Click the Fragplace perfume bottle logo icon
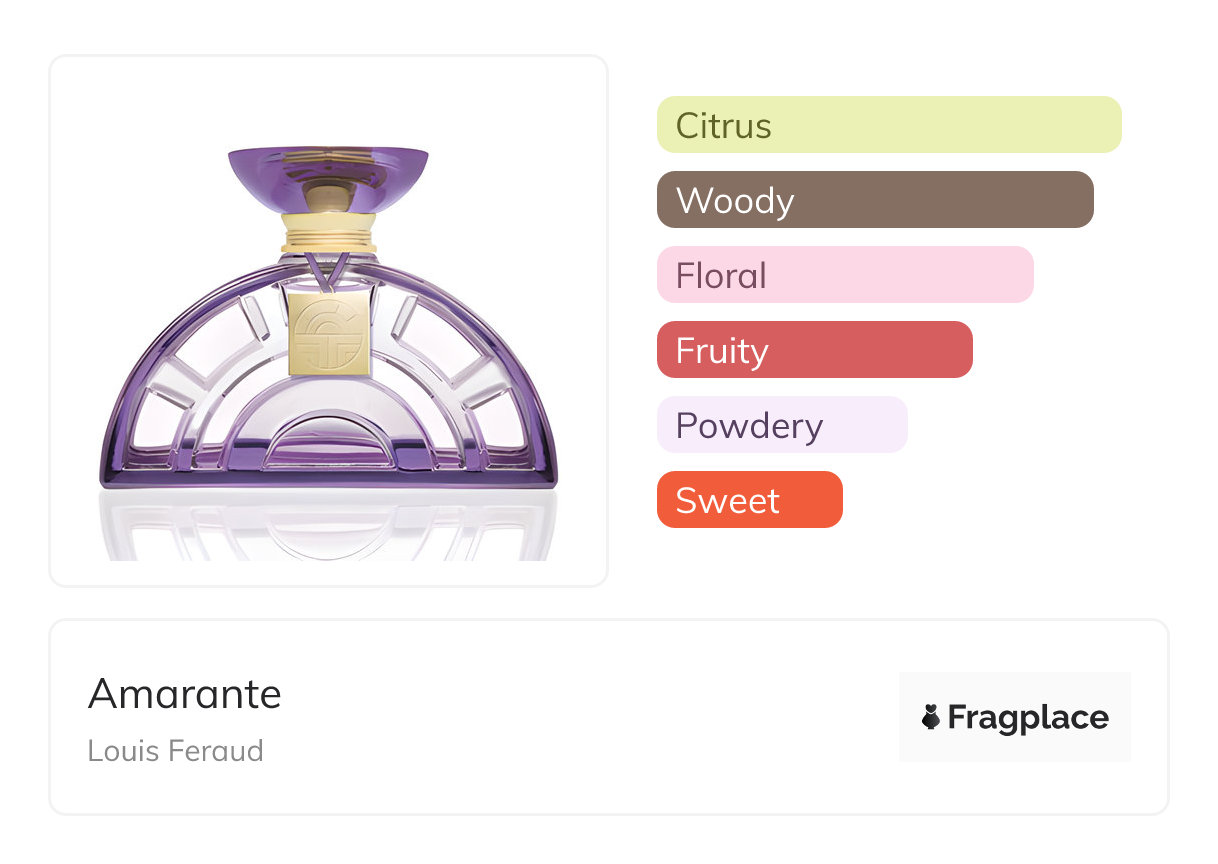The width and height of the screenshot is (1218, 864). [931, 717]
